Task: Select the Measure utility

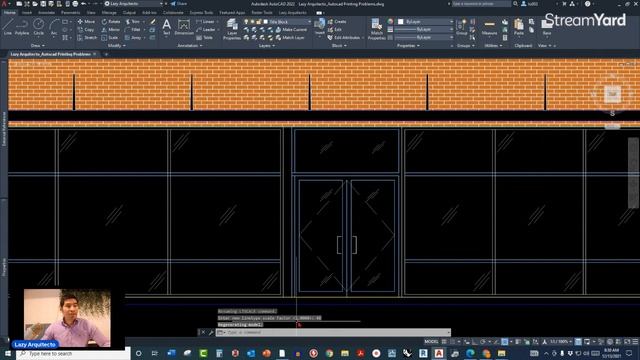Action: (x=489, y=27)
